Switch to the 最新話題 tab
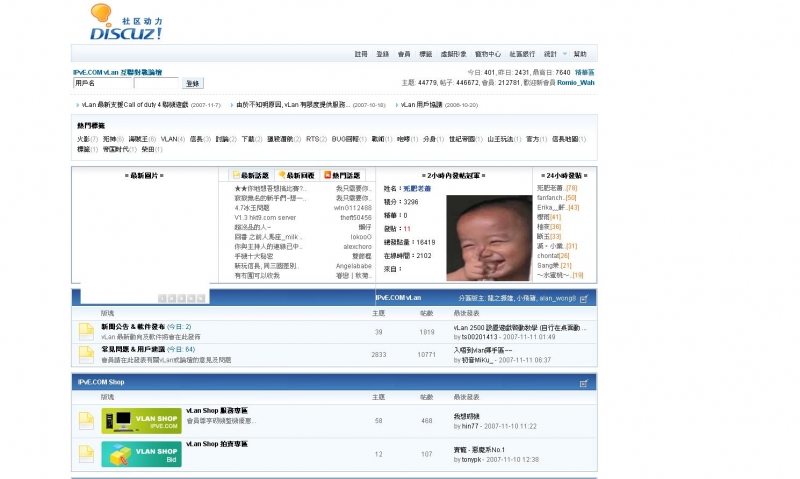The width and height of the screenshot is (800, 479). [252, 175]
